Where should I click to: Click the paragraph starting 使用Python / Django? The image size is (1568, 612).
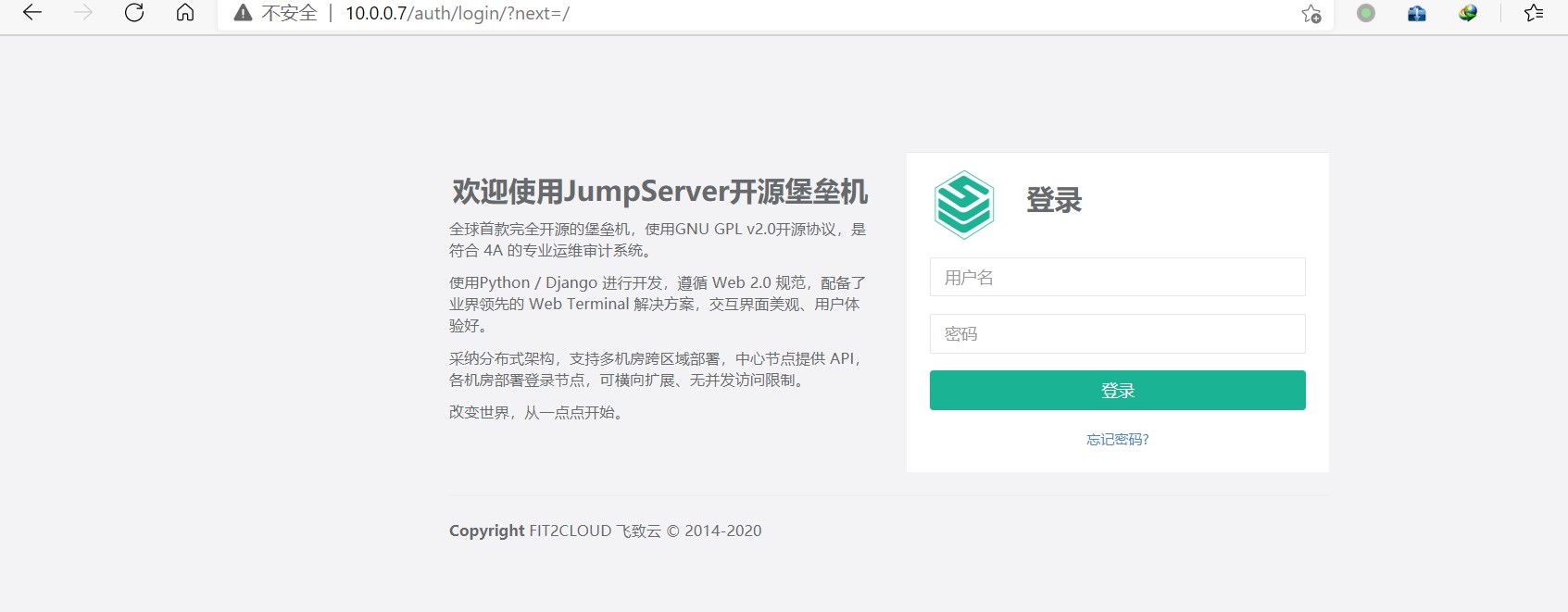pos(658,304)
